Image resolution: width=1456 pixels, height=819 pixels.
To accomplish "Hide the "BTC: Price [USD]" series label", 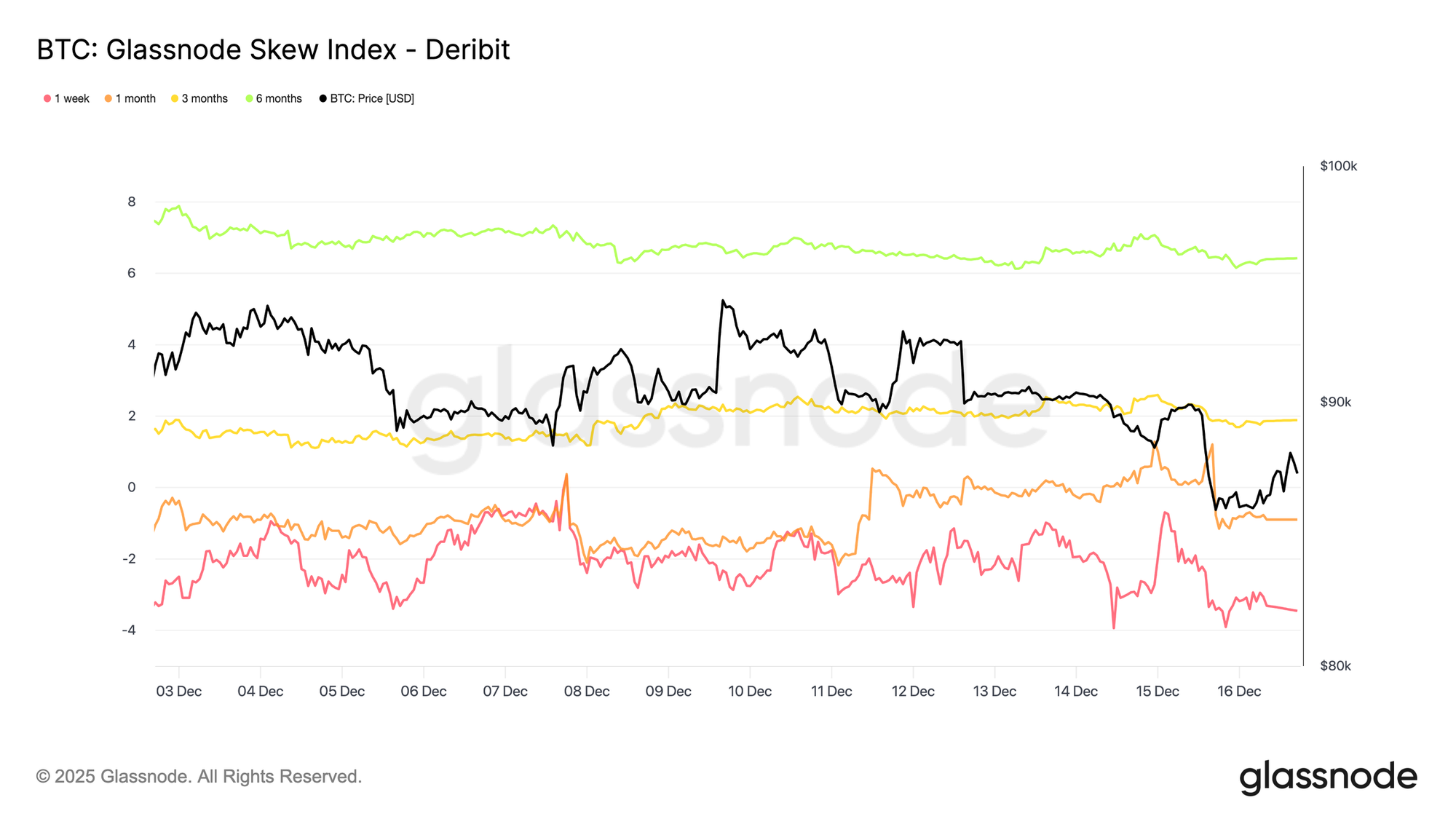I will [372, 99].
